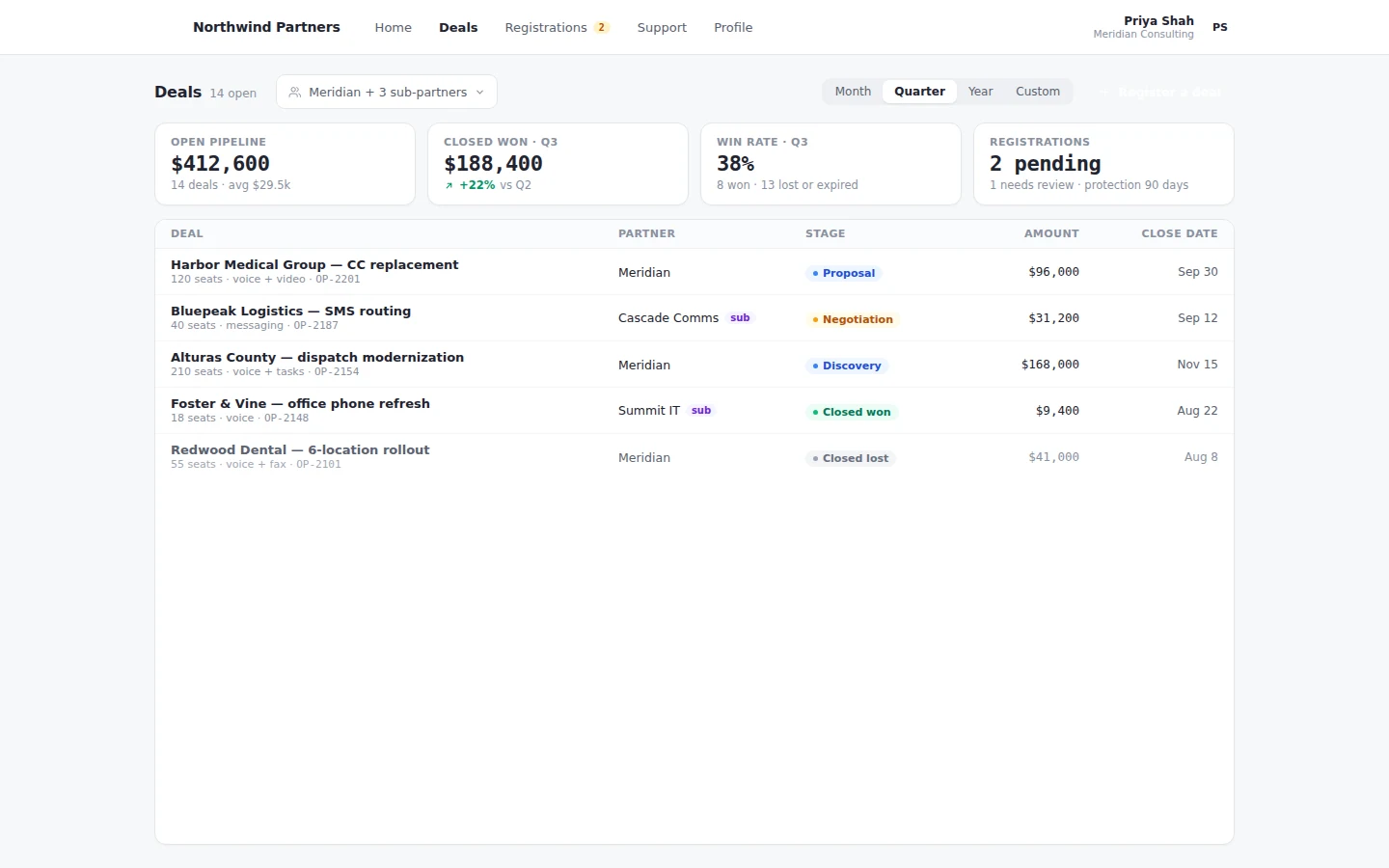Click the Meridian Consulting company label
This screenshot has height=868, width=1389.
pyautogui.click(x=1143, y=35)
